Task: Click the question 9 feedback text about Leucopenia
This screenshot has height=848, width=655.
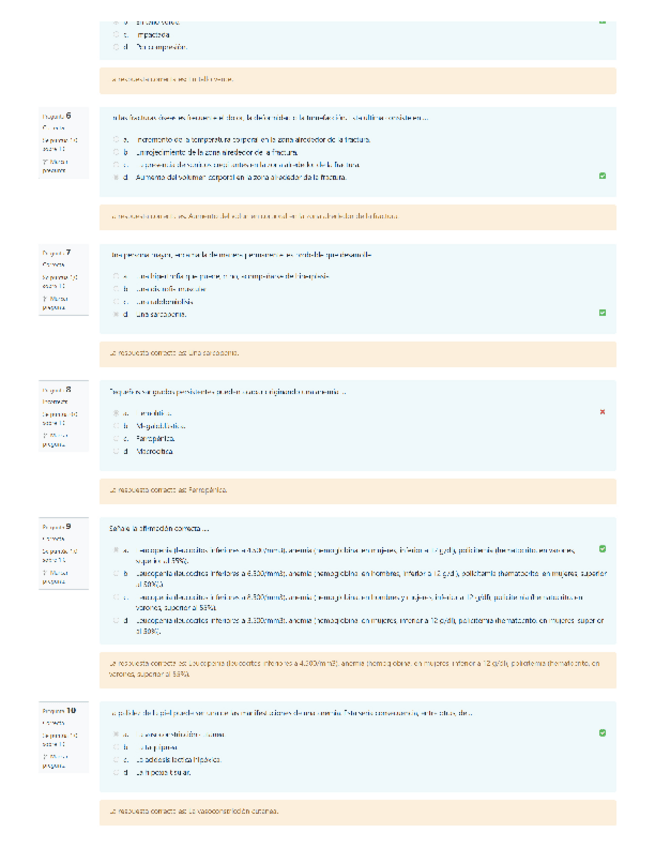Action: tap(354, 668)
